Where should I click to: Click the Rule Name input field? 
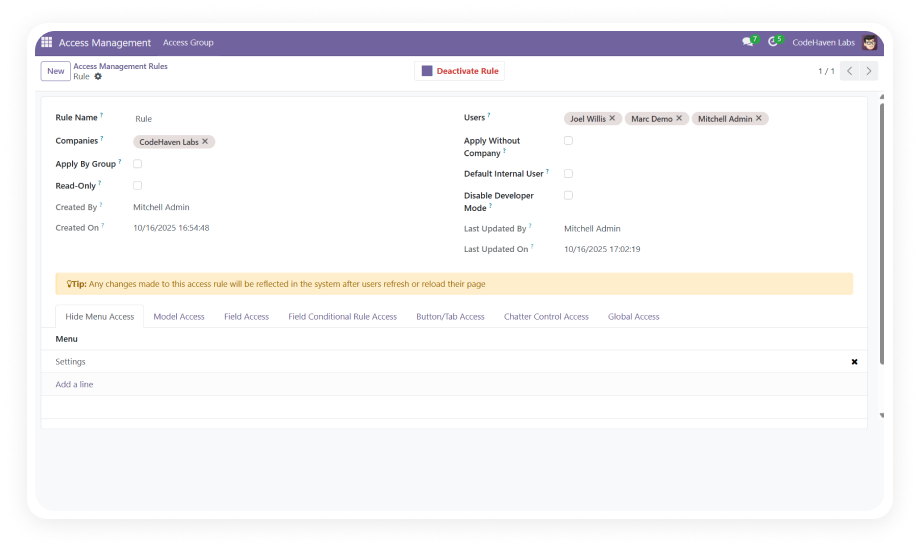click(288, 119)
